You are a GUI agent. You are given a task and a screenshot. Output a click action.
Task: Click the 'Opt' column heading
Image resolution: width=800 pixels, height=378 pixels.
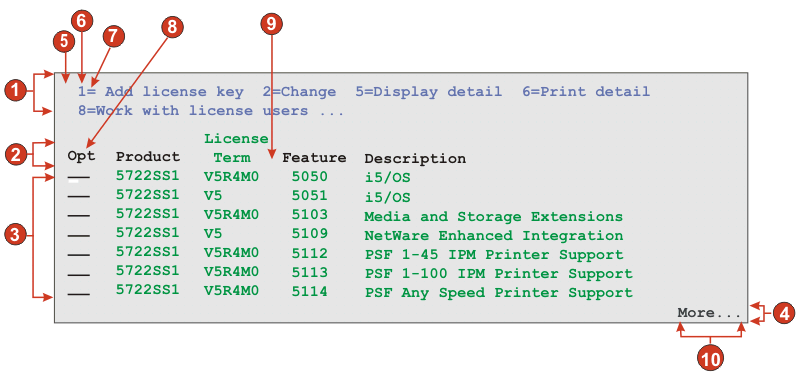pyautogui.click(x=82, y=157)
